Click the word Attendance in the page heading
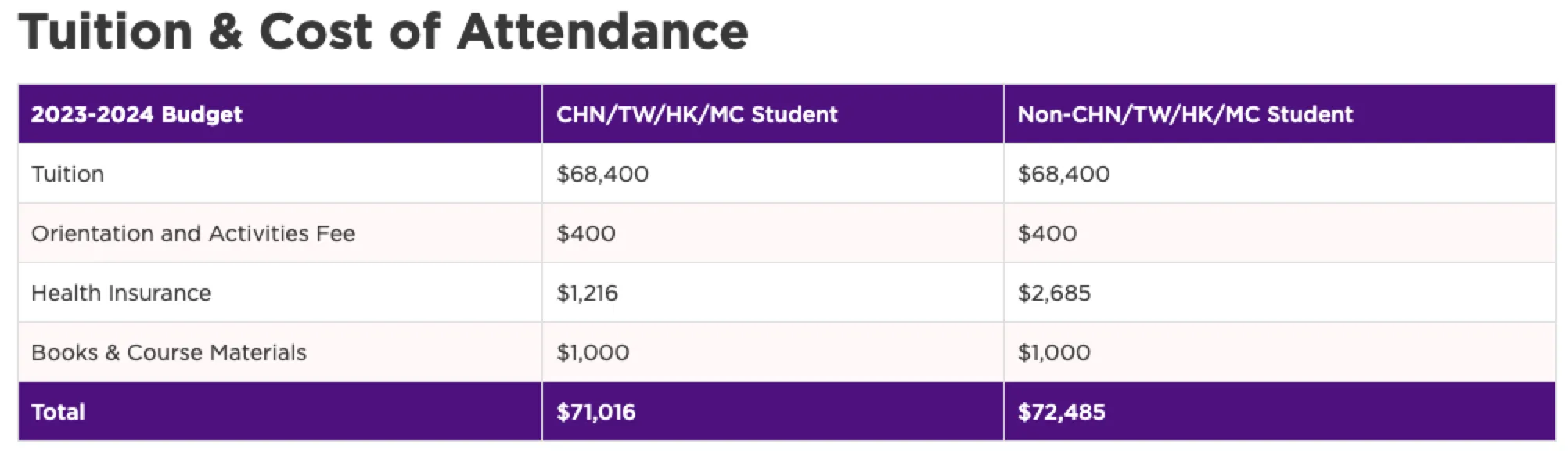 point(602,32)
